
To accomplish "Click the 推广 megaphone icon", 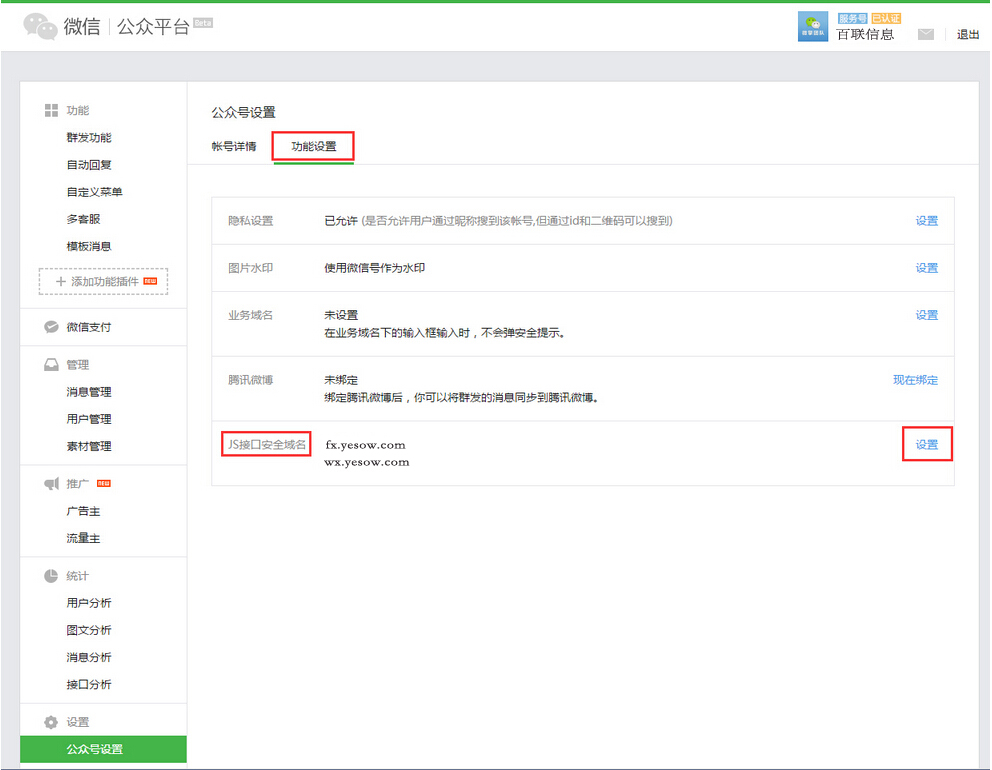I will 51,484.
